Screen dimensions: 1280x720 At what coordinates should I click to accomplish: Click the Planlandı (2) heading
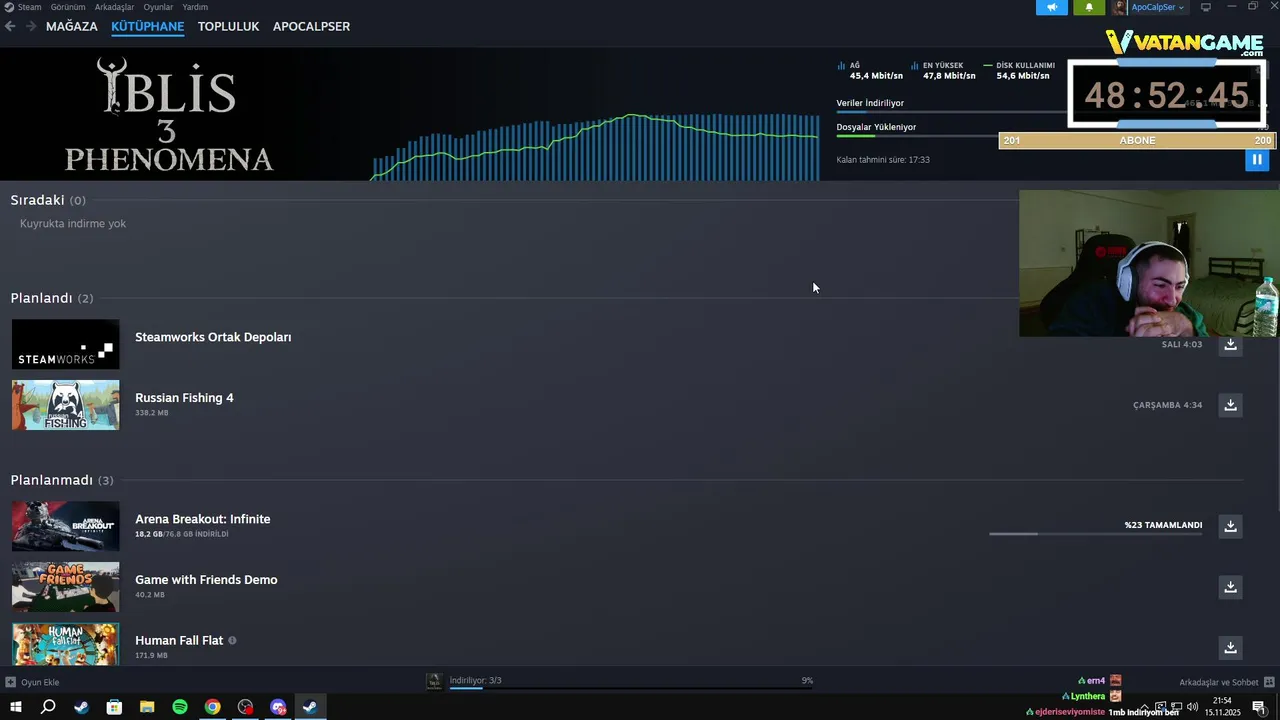pos(52,298)
